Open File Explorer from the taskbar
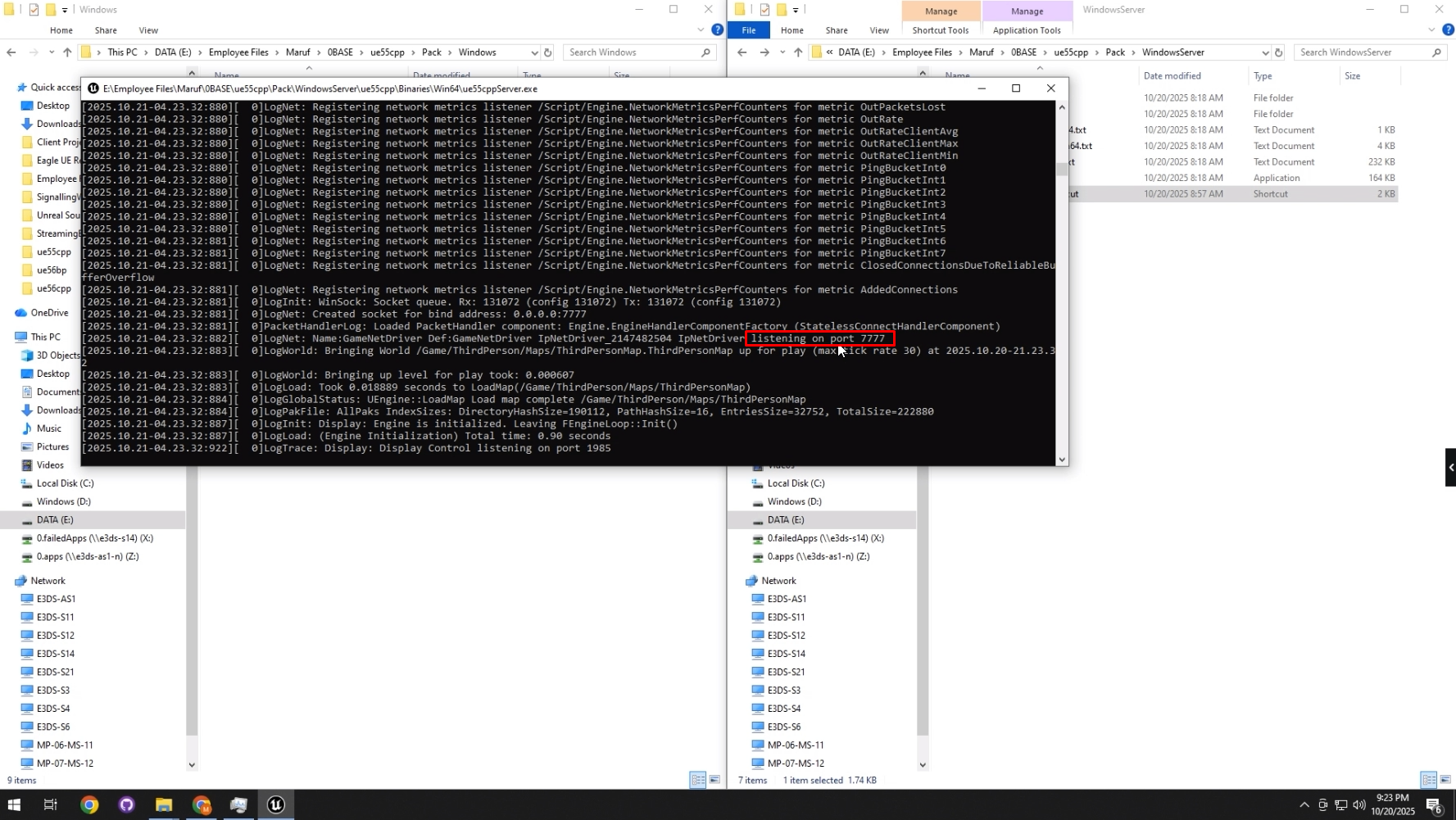Screen dimensions: 1456x820 click(x=164, y=804)
